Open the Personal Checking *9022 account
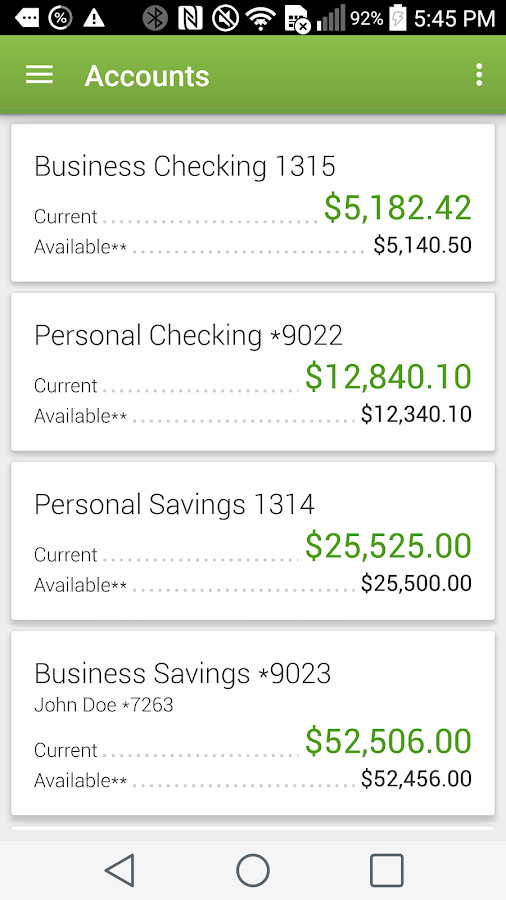 (253, 372)
